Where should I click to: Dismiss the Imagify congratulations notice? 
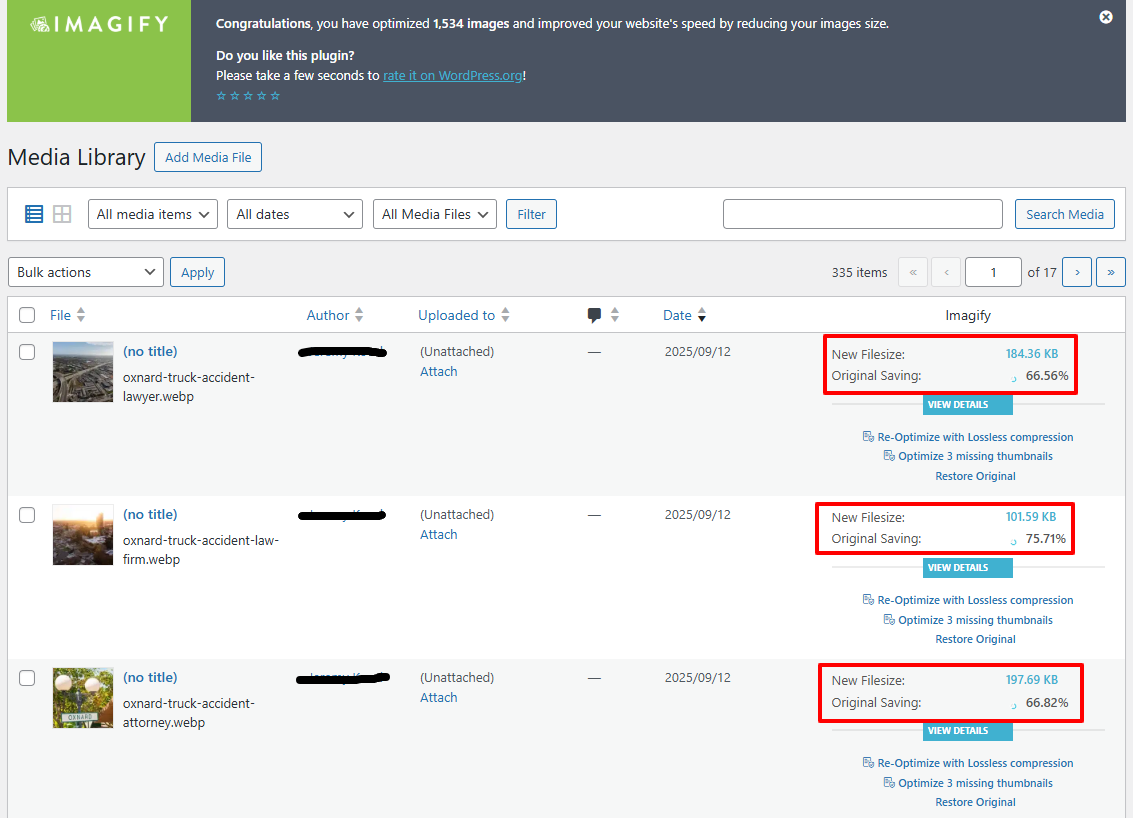pos(1106,17)
